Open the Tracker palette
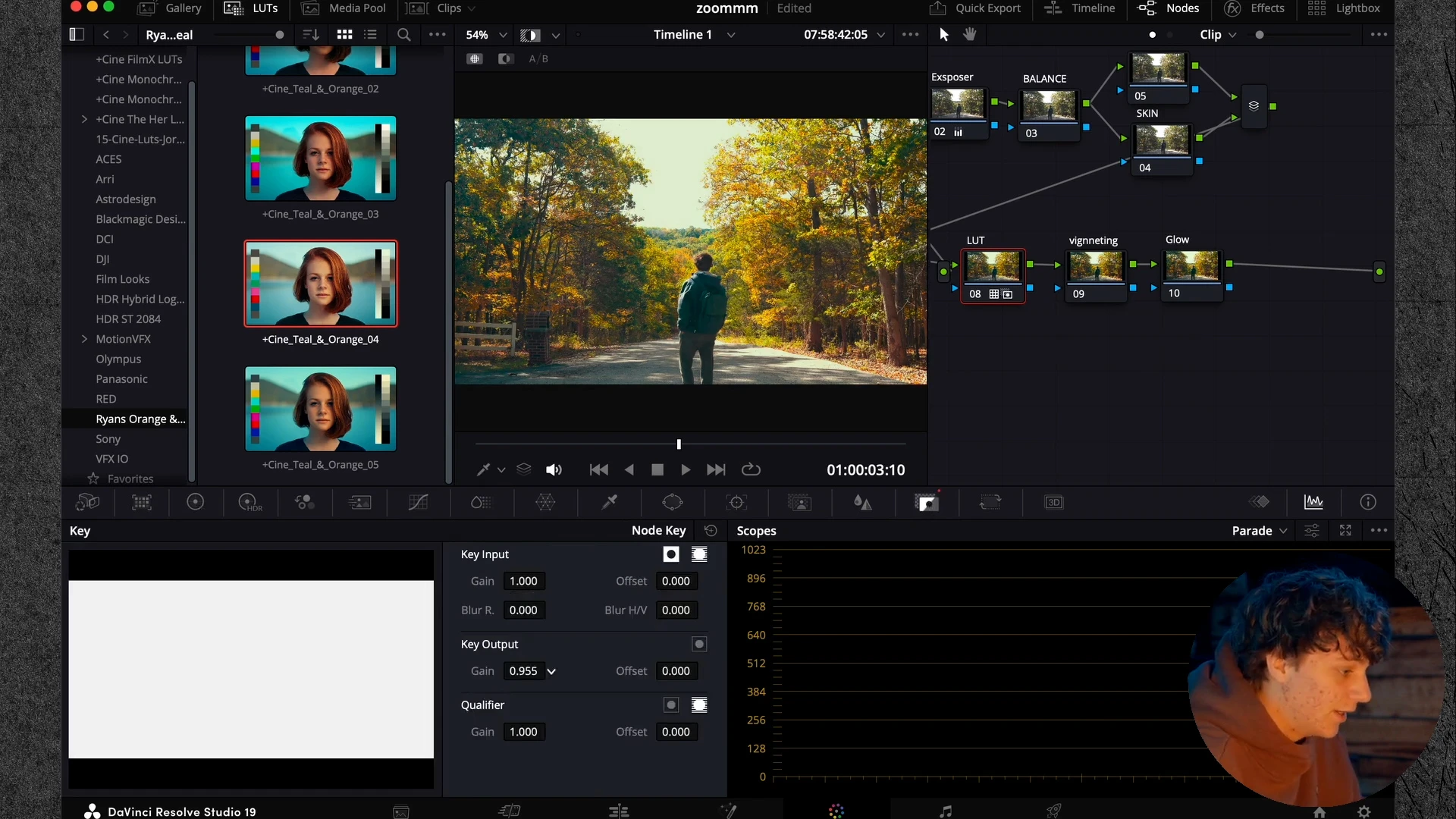 [736, 502]
